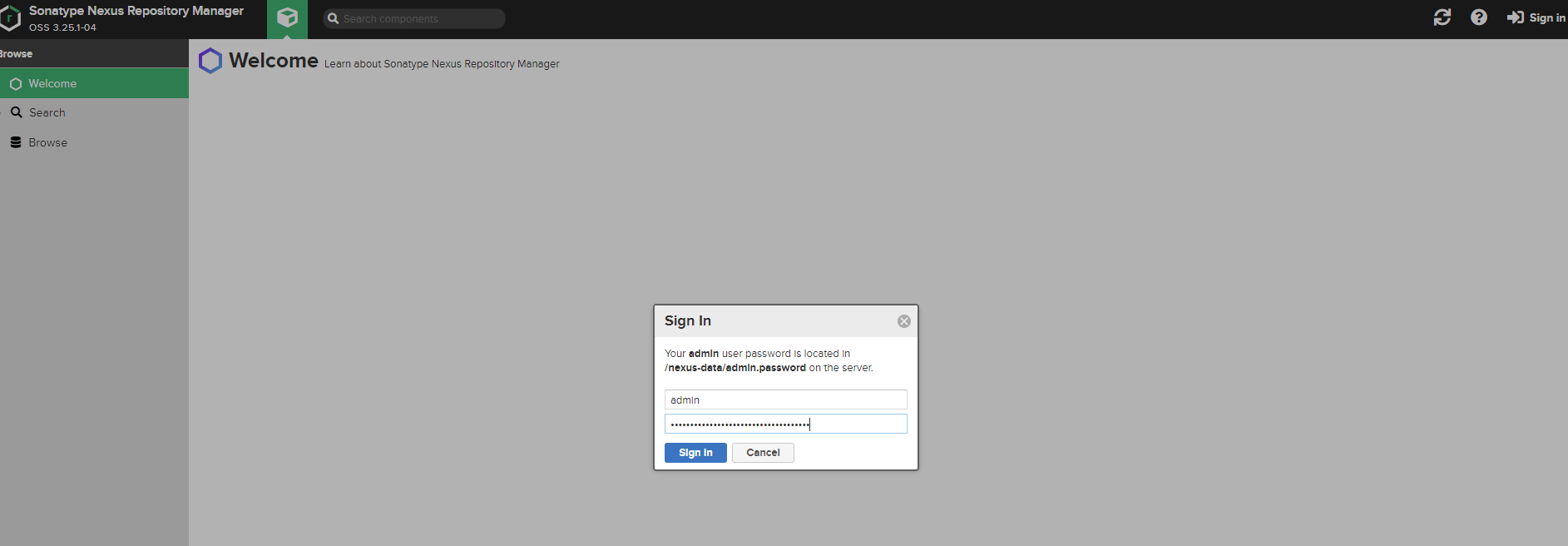Image resolution: width=1568 pixels, height=546 pixels.
Task: Open the Browse cube icon in header
Action: pos(287,18)
